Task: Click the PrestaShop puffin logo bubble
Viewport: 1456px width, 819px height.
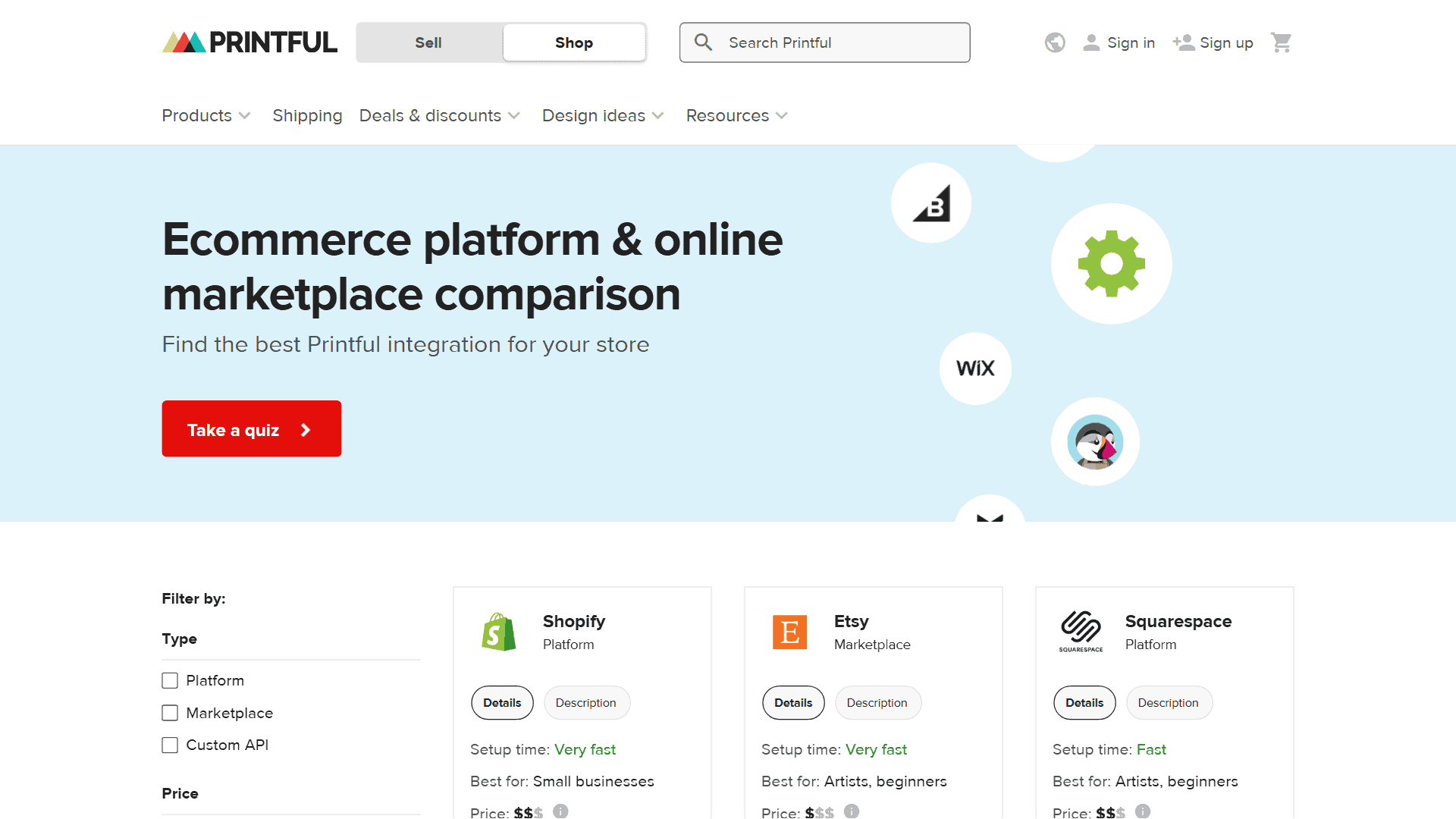Action: [1095, 441]
